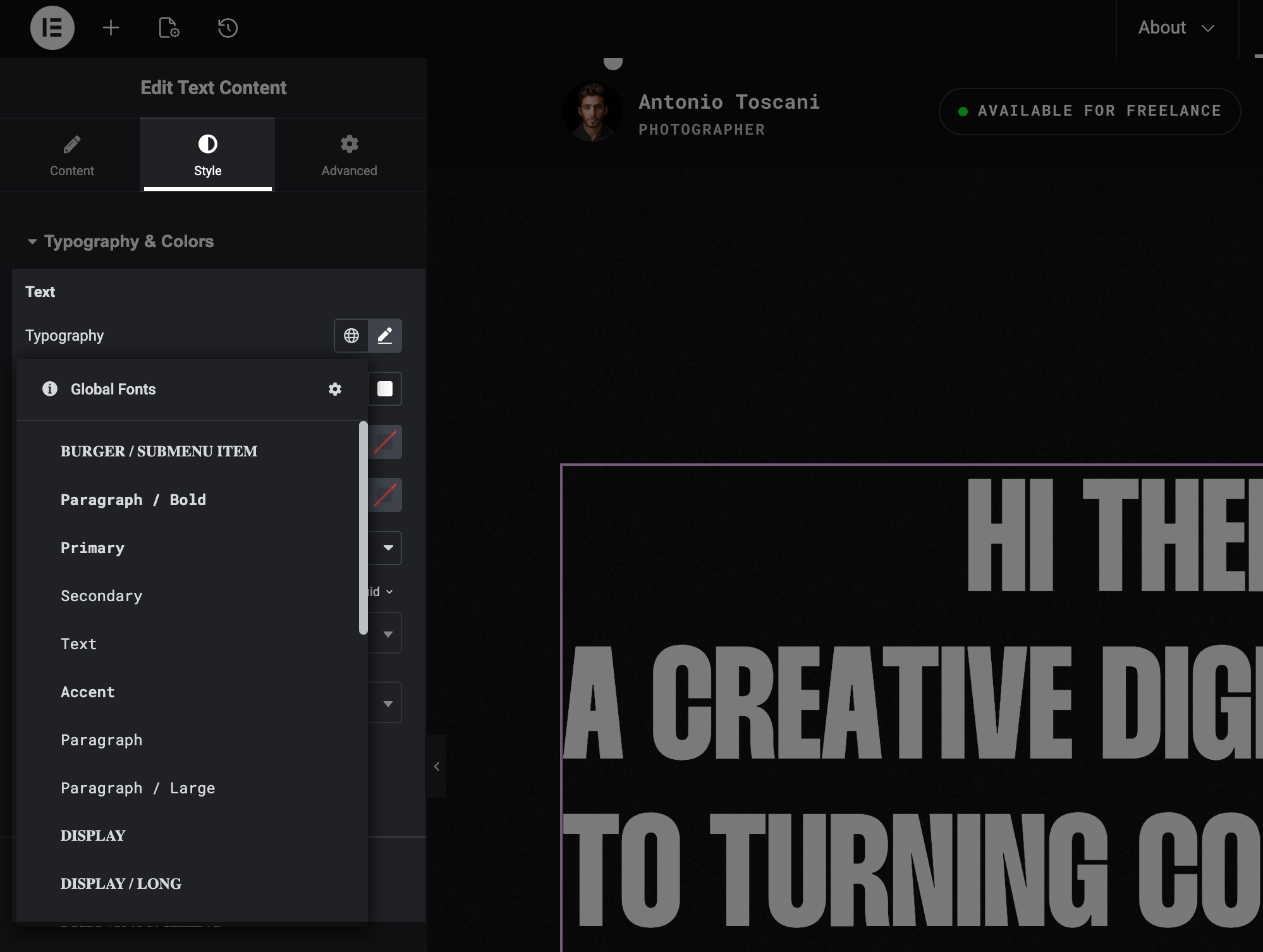Click the add element plus icon
The height and width of the screenshot is (952, 1263).
[x=111, y=28]
